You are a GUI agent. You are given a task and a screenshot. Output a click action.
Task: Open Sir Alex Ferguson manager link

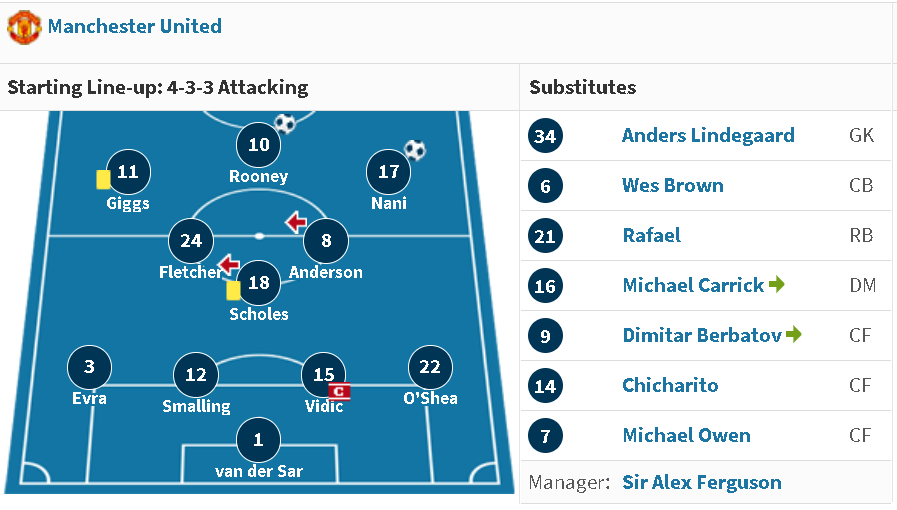tap(702, 483)
